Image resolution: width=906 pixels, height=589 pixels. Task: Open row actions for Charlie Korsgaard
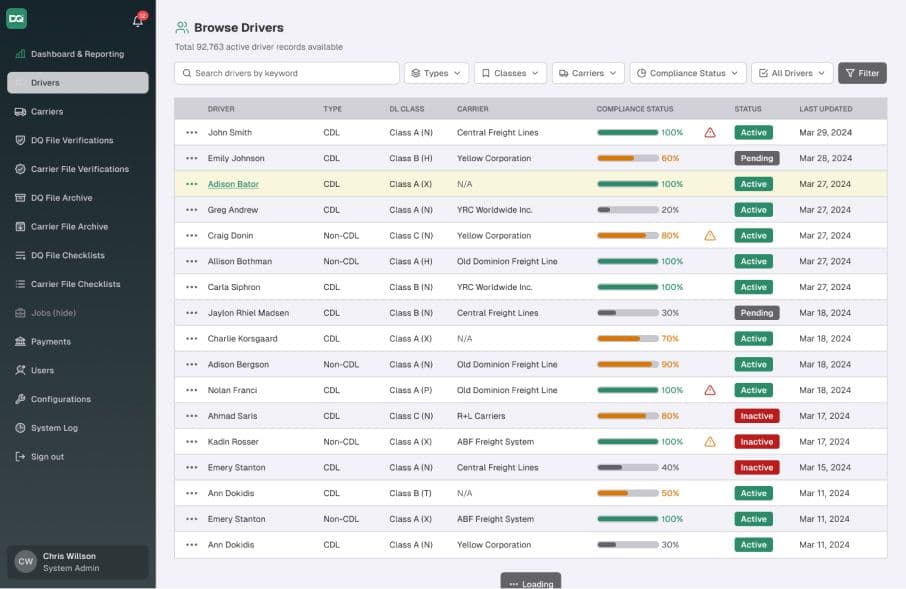tap(192, 339)
